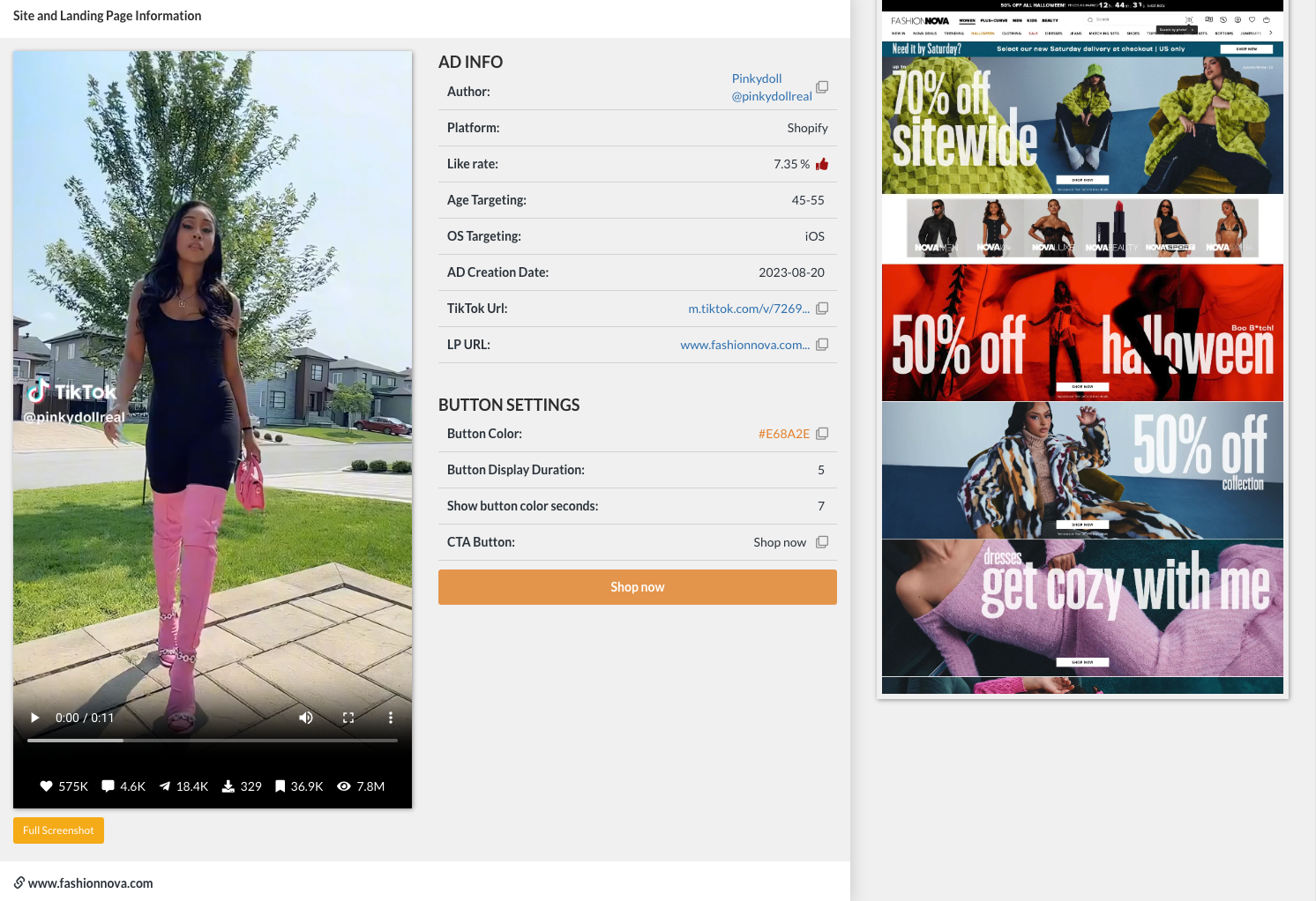Image resolution: width=1316 pixels, height=901 pixels.
Task: Click the Shop now CTA text value
Action: (780, 542)
